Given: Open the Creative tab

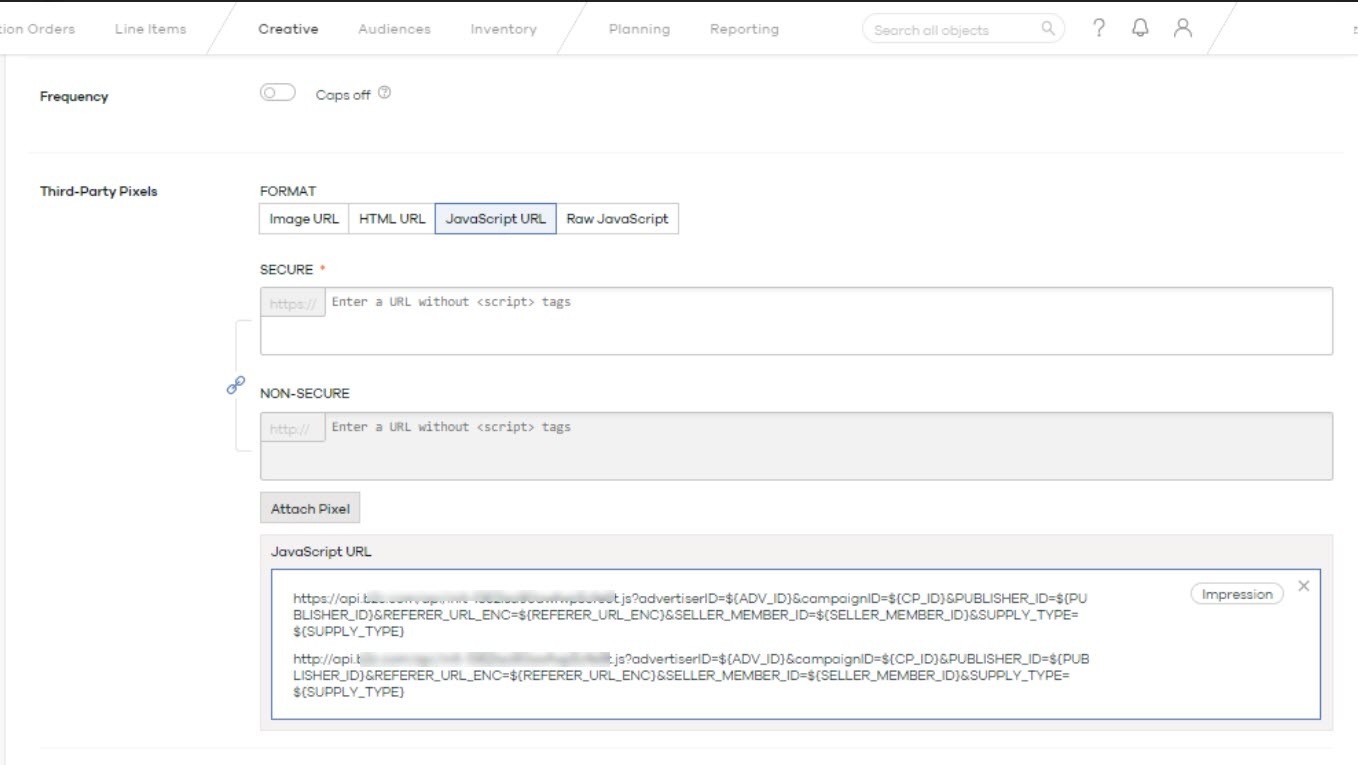Looking at the screenshot, I should tap(288, 29).
